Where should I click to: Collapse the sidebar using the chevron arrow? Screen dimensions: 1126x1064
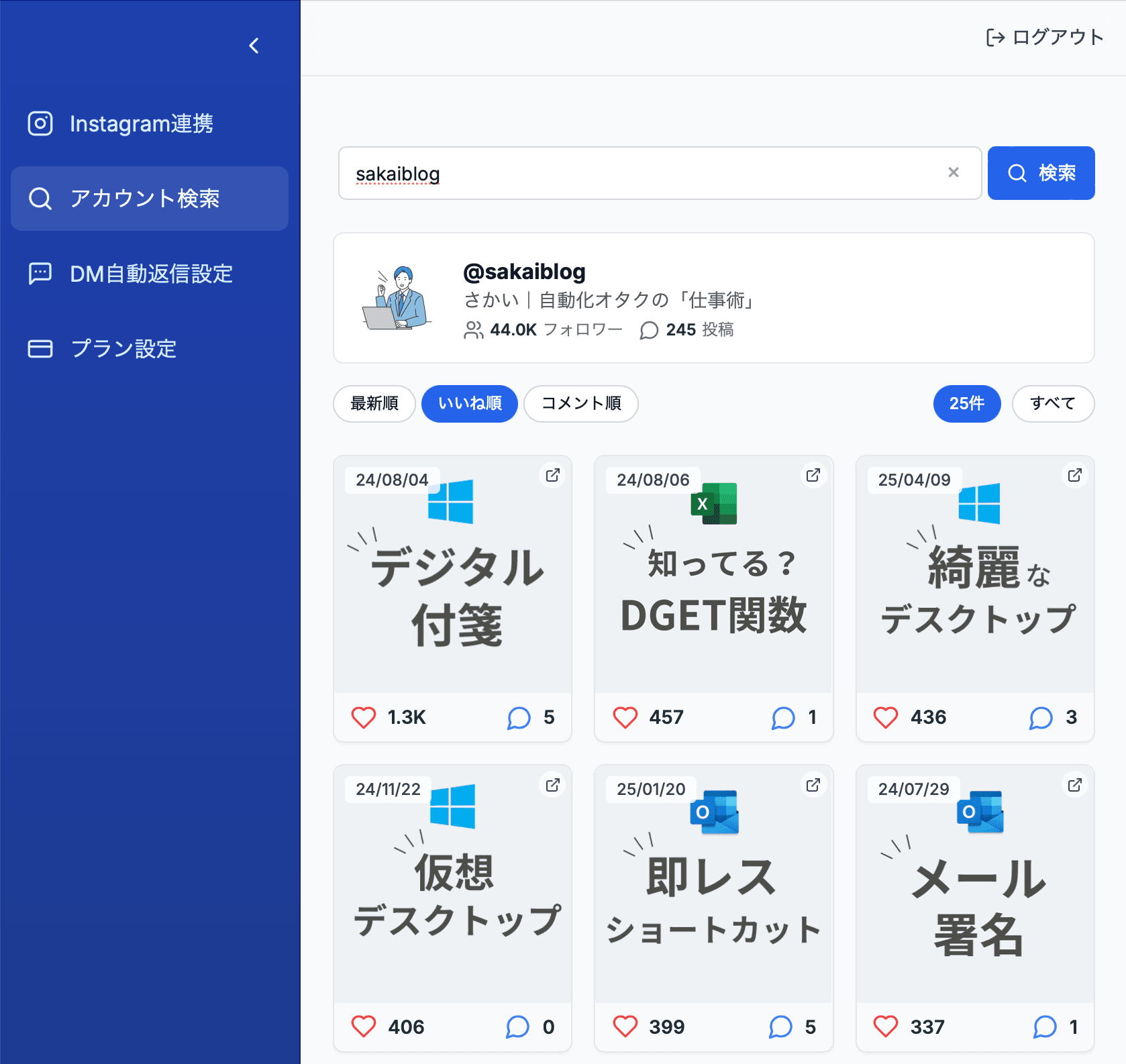[254, 46]
